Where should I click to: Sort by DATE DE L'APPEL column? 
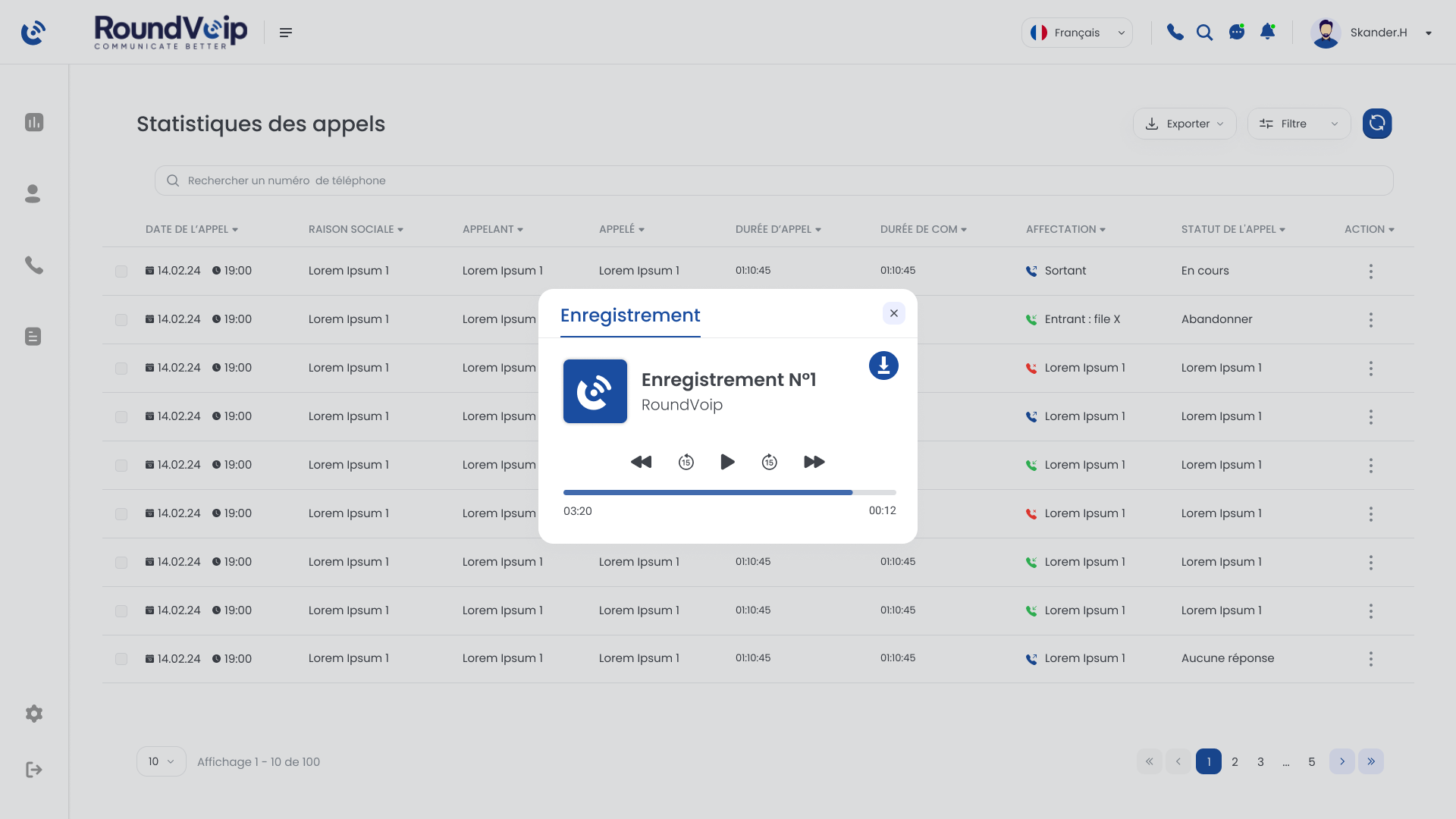tap(192, 229)
